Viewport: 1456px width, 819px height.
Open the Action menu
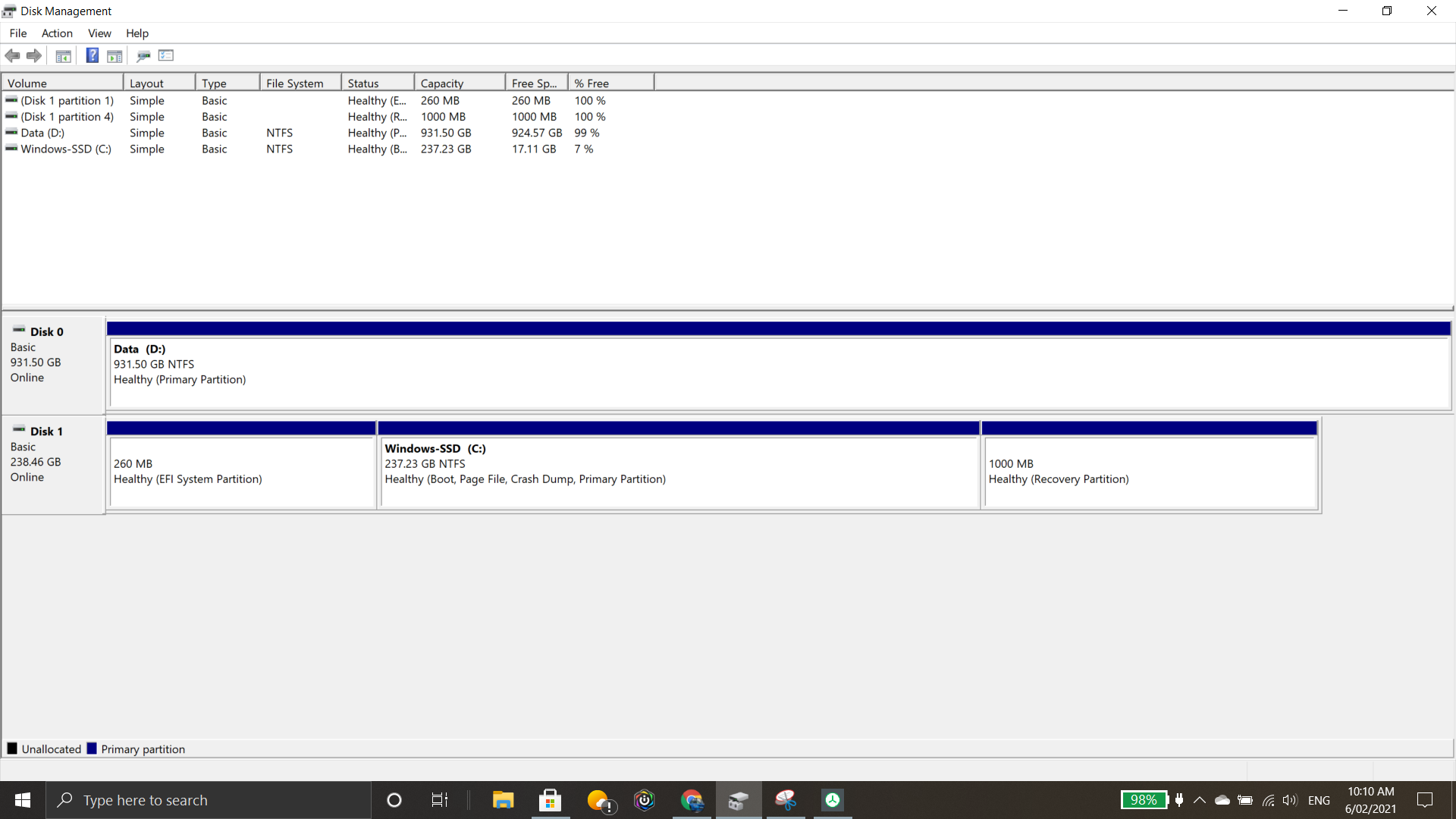(57, 33)
